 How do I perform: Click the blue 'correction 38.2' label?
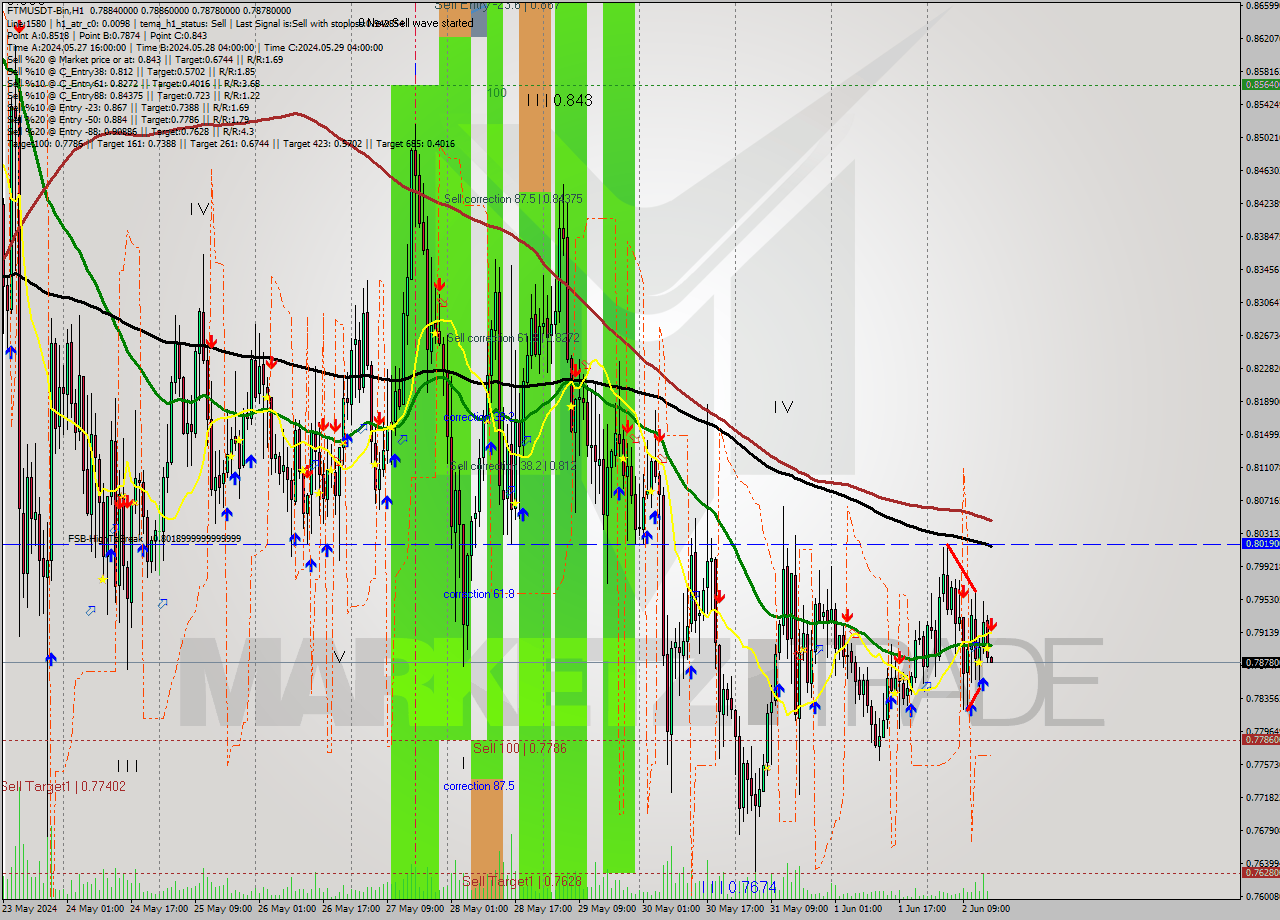pyautogui.click(x=479, y=417)
